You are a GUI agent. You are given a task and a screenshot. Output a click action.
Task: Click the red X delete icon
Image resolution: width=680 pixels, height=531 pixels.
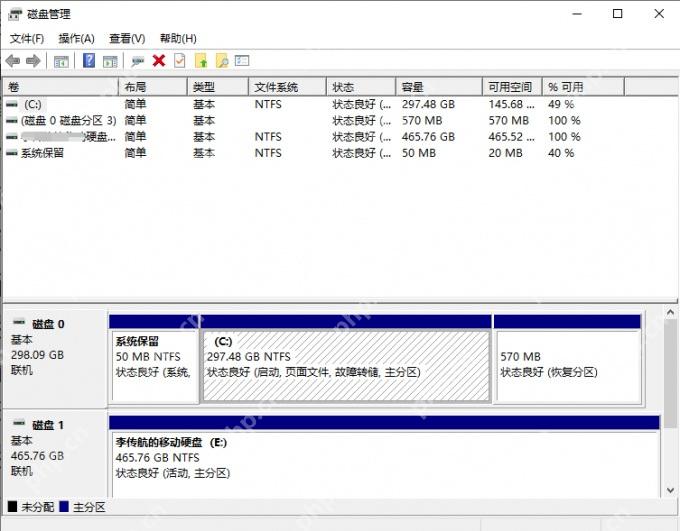(x=159, y=60)
